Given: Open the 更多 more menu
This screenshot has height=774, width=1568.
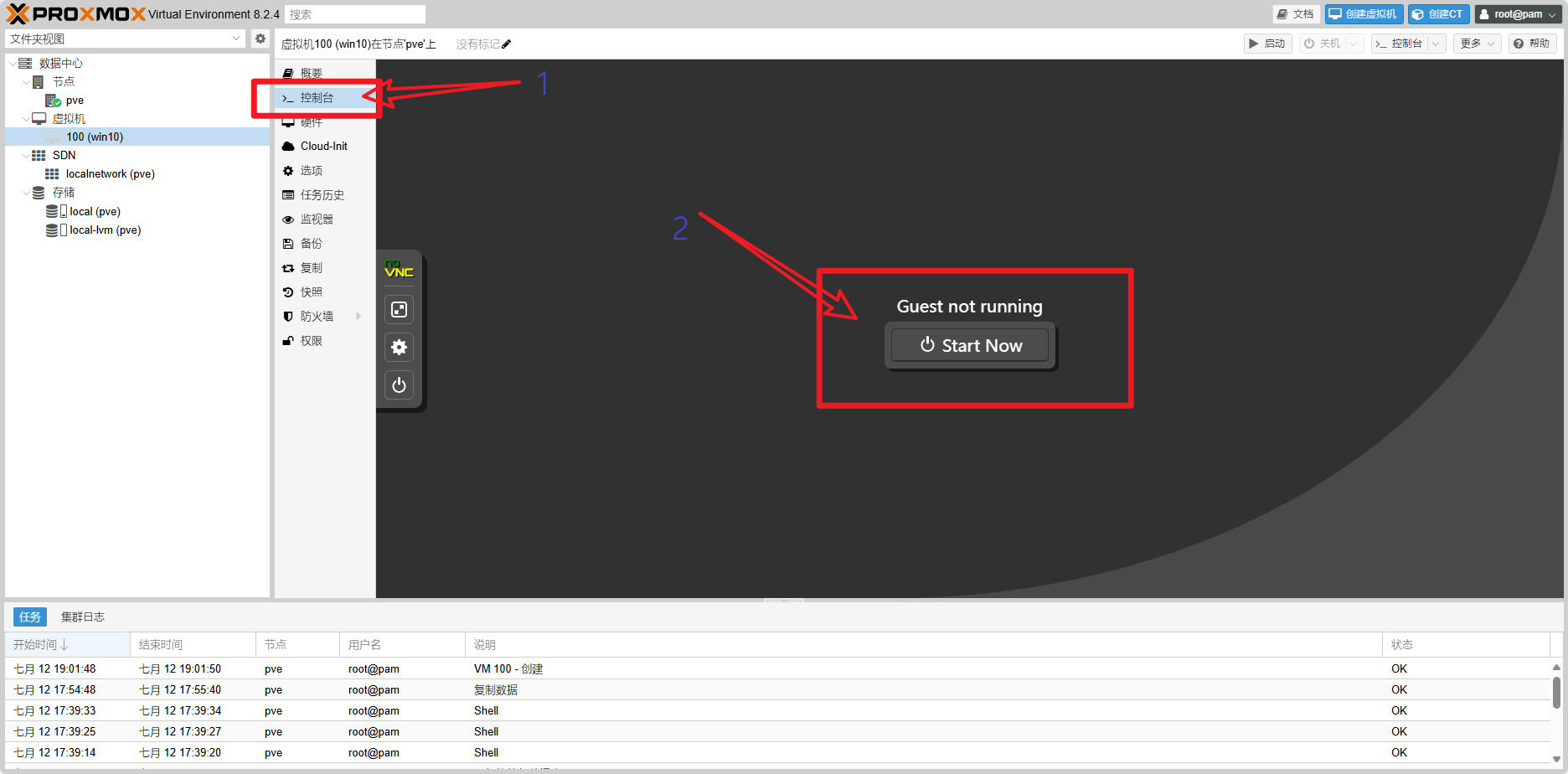Looking at the screenshot, I should click(x=1477, y=44).
